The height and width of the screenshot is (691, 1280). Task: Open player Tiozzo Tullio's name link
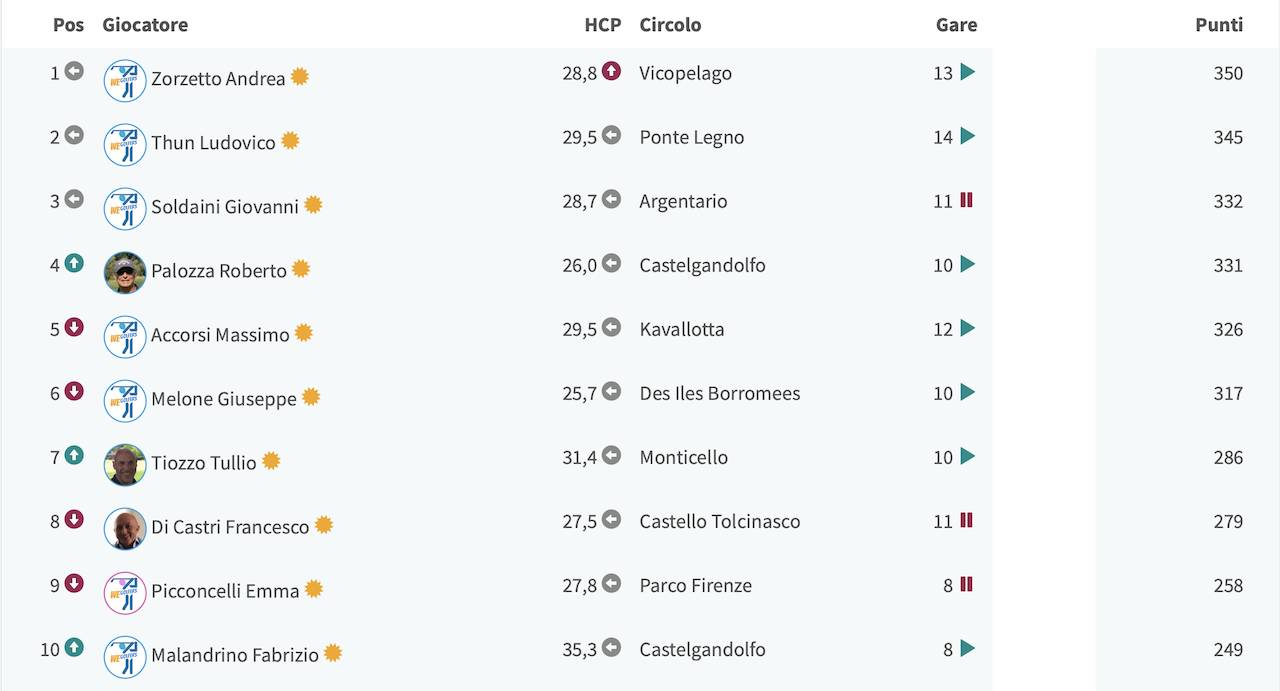tap(204, 463)
